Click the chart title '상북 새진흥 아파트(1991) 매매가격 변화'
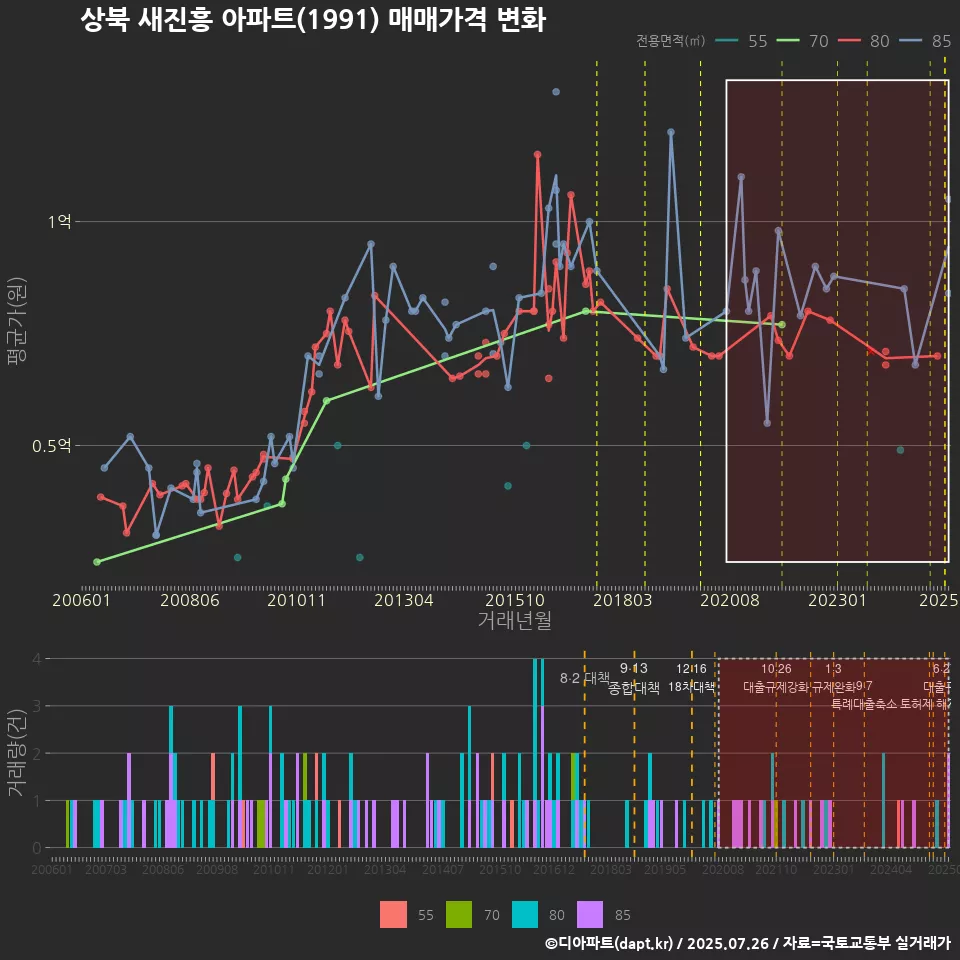This screenshot has width=960, height=960. [x=313, y=19]
